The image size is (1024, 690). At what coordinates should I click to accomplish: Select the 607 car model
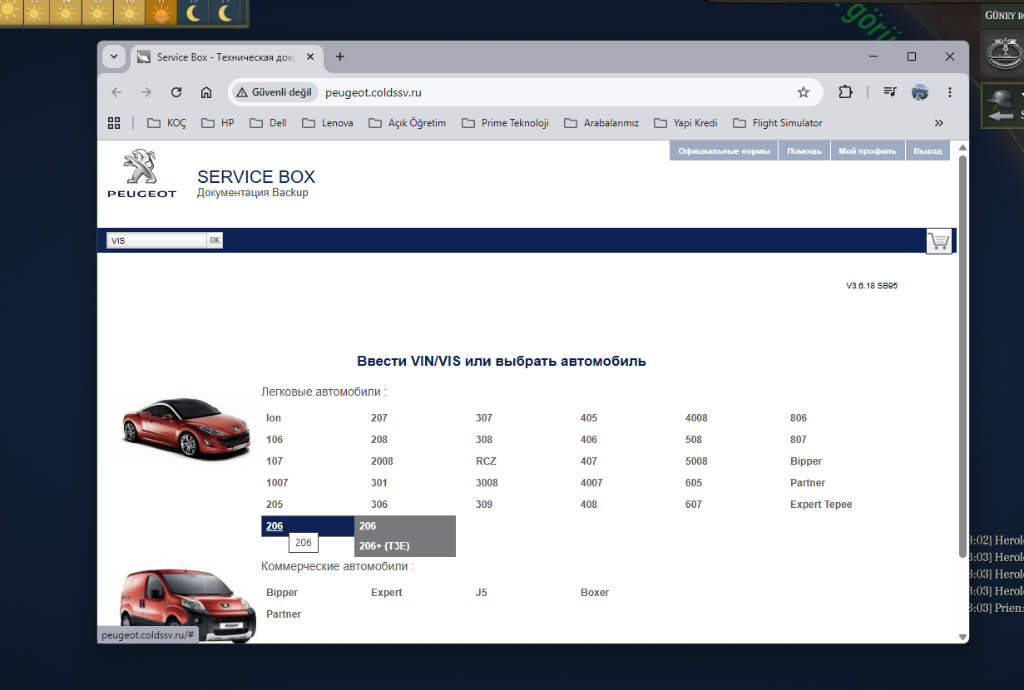(x=694, y=504)
